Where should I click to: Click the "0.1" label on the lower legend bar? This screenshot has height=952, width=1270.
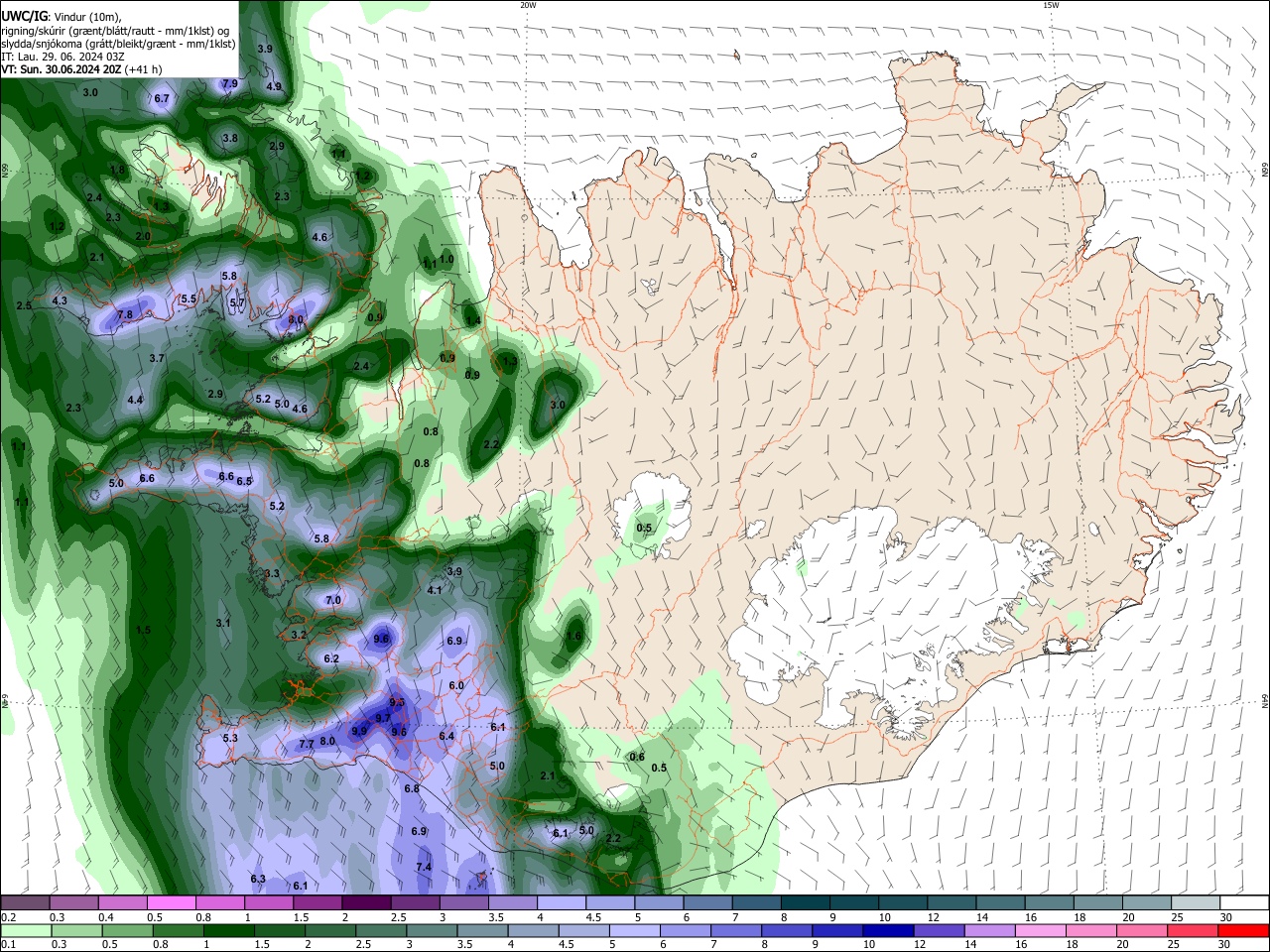tap(8, 944)
